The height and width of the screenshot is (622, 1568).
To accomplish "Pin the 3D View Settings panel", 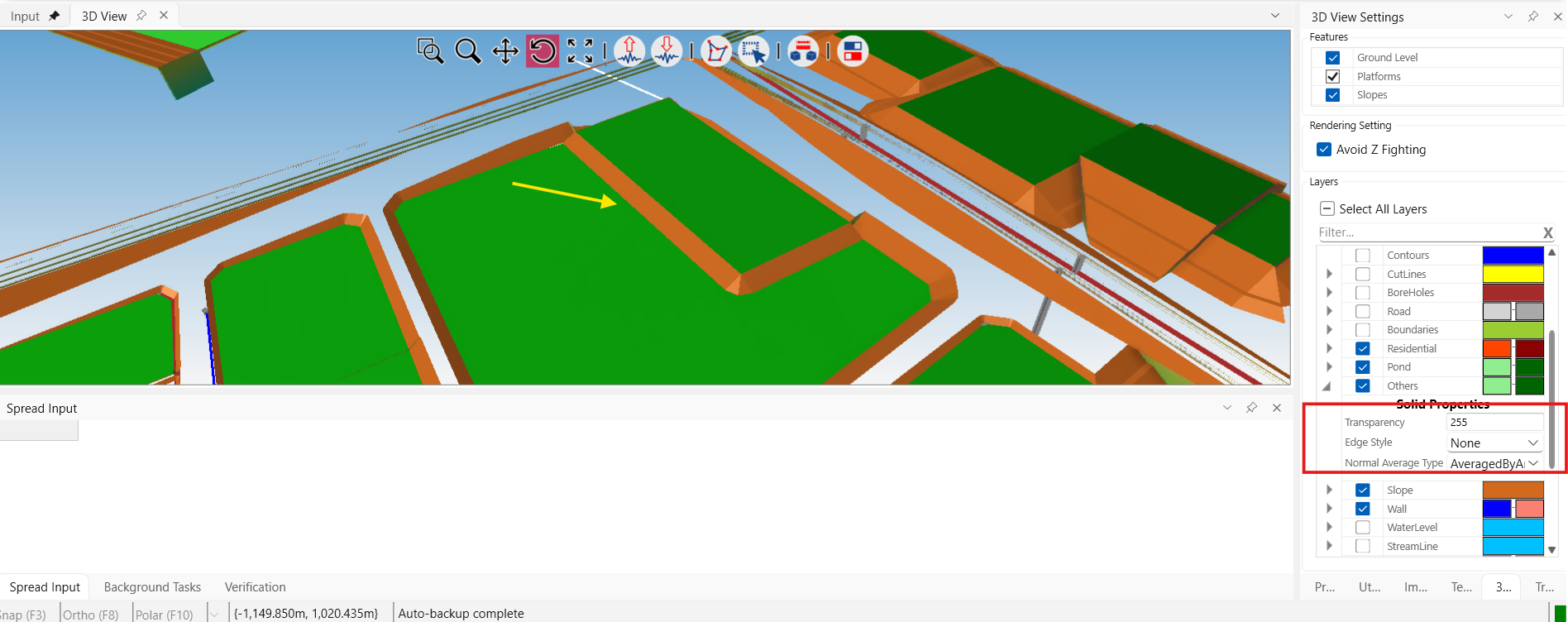I will tap(1533, 17).
